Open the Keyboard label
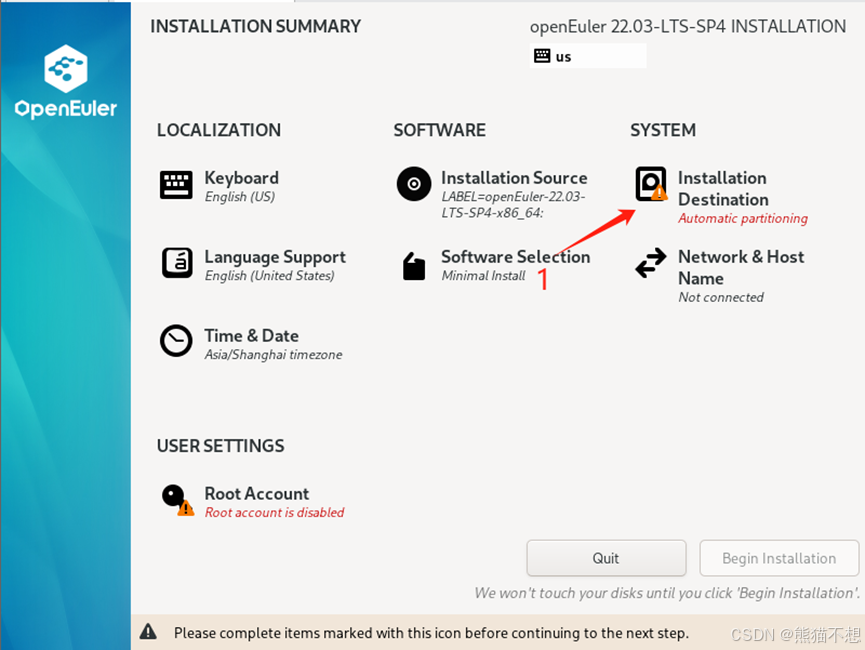This screenshot has width=865, height=650. pyautogui.click(x=242, y=178)
